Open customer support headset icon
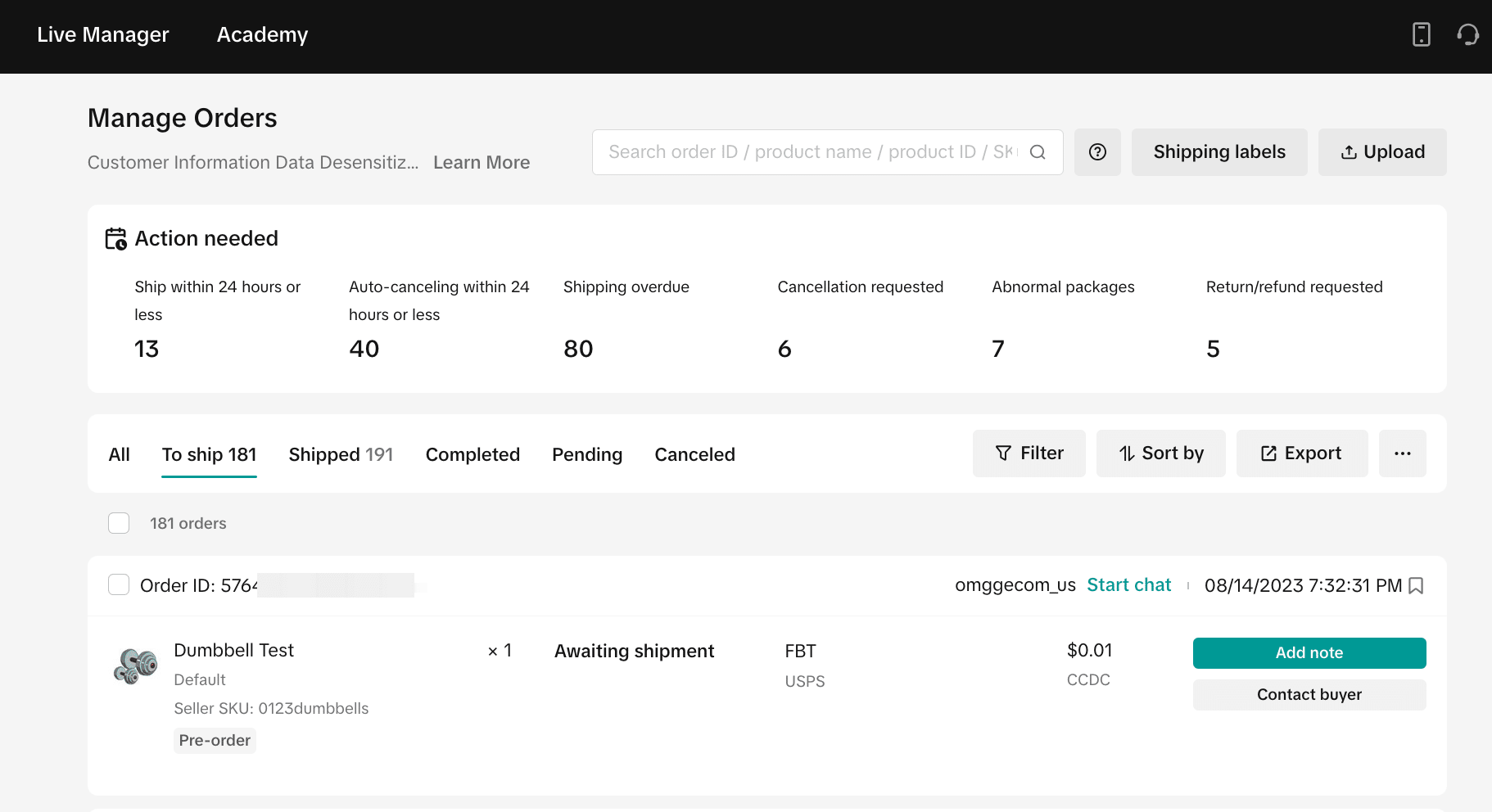Viewport: 1492px width, 812px height. pos(1467,34)
